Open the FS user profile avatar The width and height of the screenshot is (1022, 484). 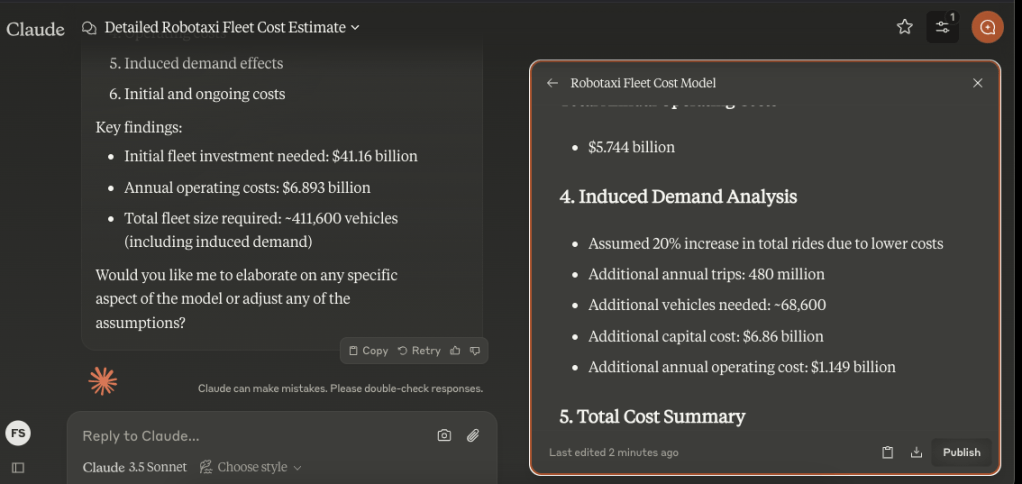pyautogui.click(x=18, y=433)
